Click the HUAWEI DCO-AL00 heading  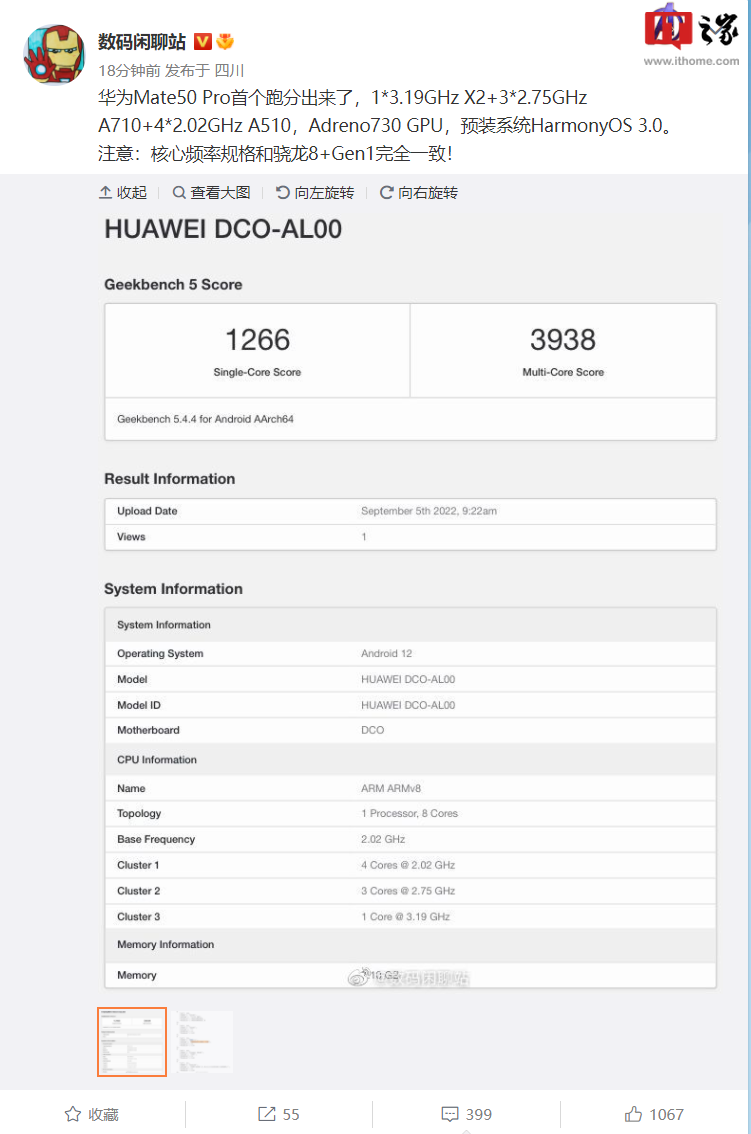pyautogui.click(x=223, y=229)
